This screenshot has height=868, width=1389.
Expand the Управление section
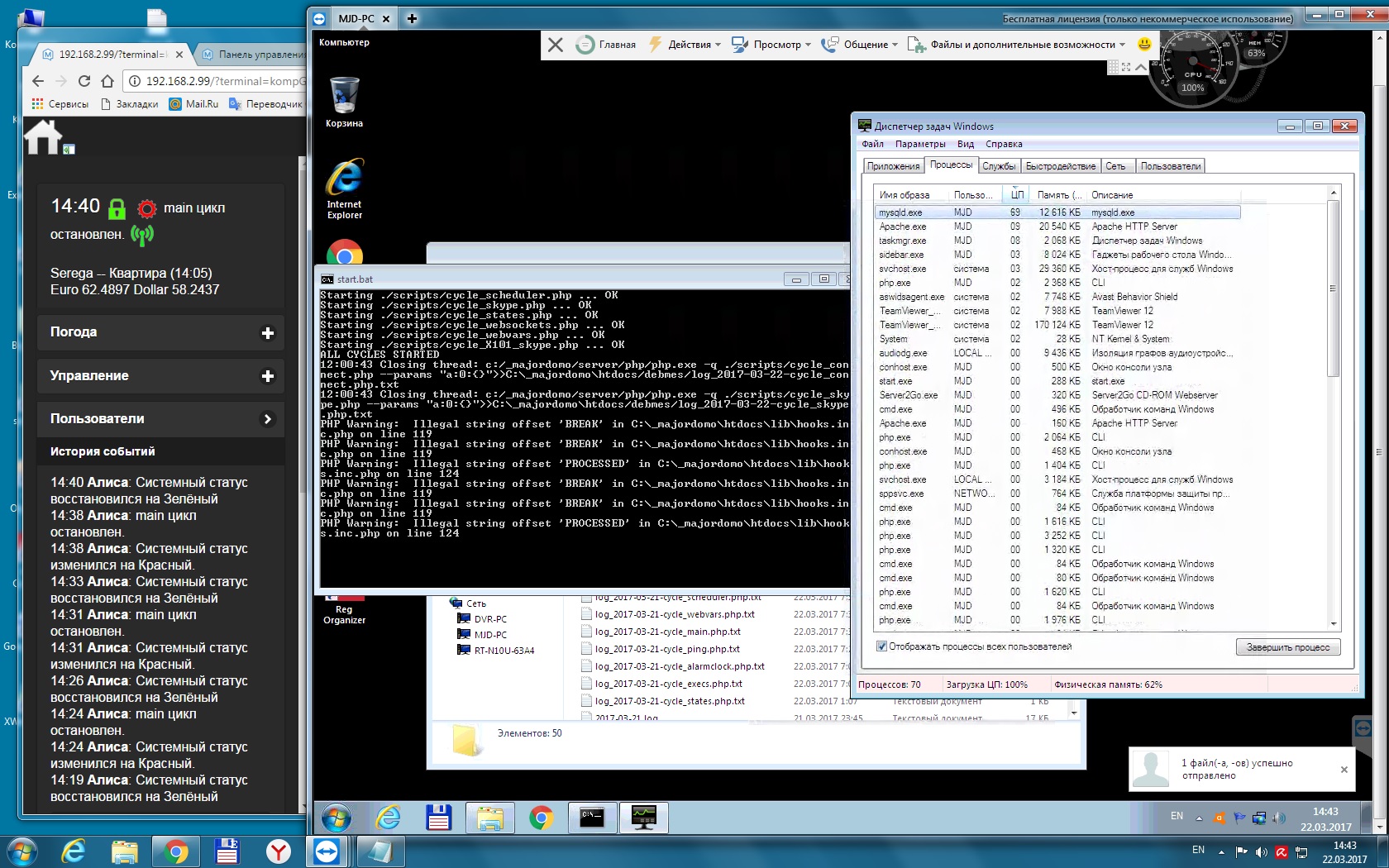(x=267, y=376)
